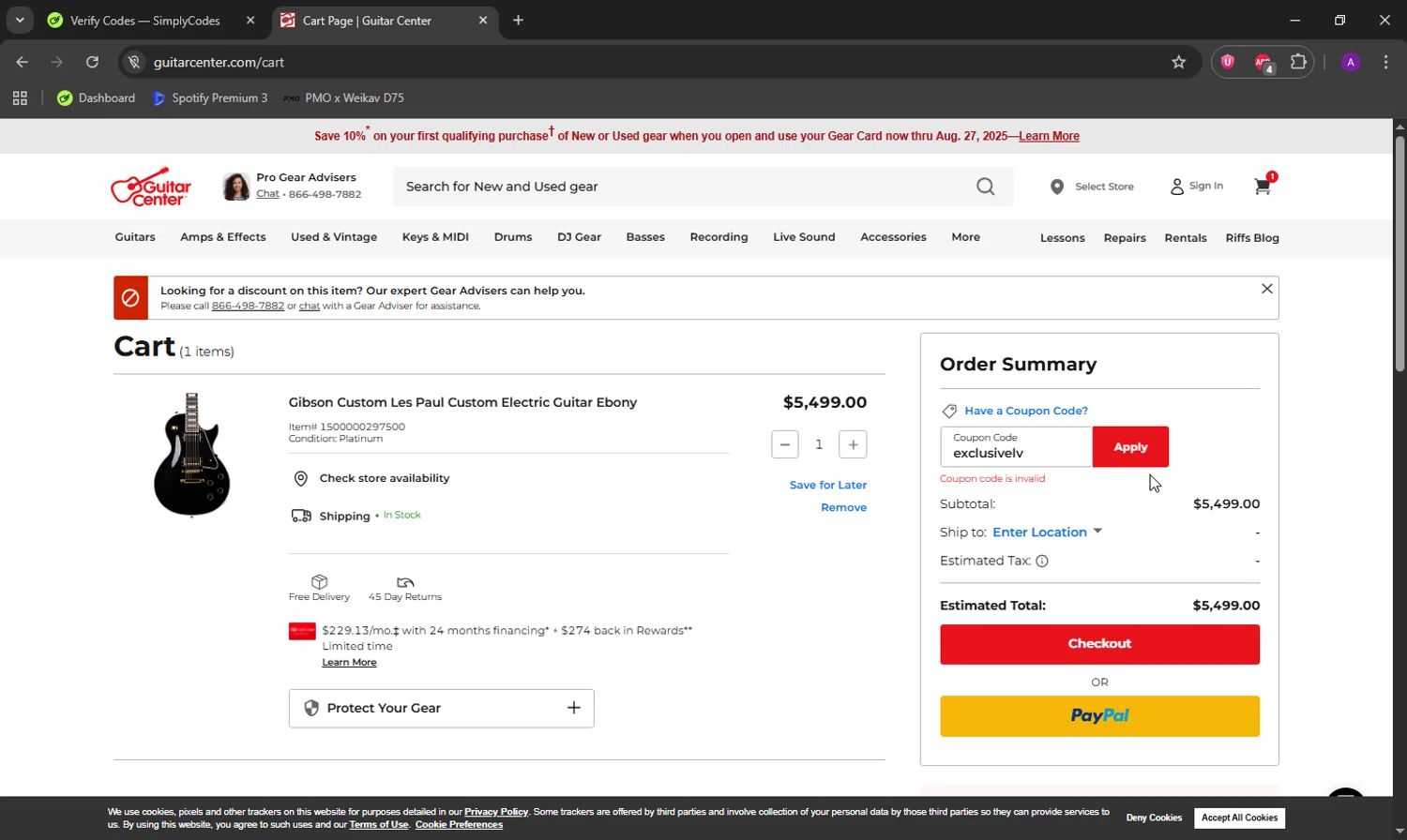This screenshot has width=1407, height=840.
Task: Click Save for Later link
Action: (x=828, y=485)
